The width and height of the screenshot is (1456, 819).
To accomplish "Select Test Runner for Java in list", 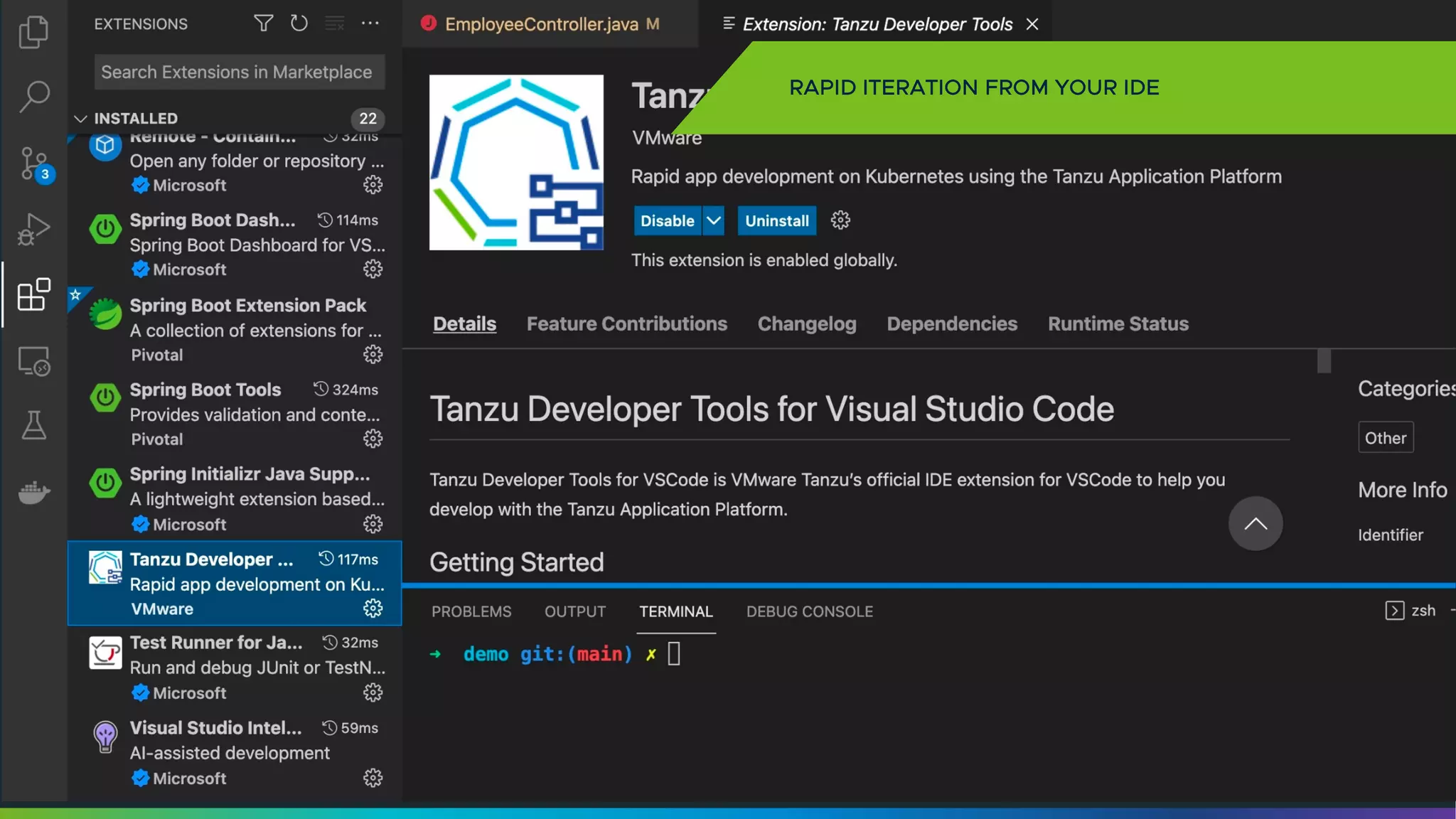I will coord(235,668).
